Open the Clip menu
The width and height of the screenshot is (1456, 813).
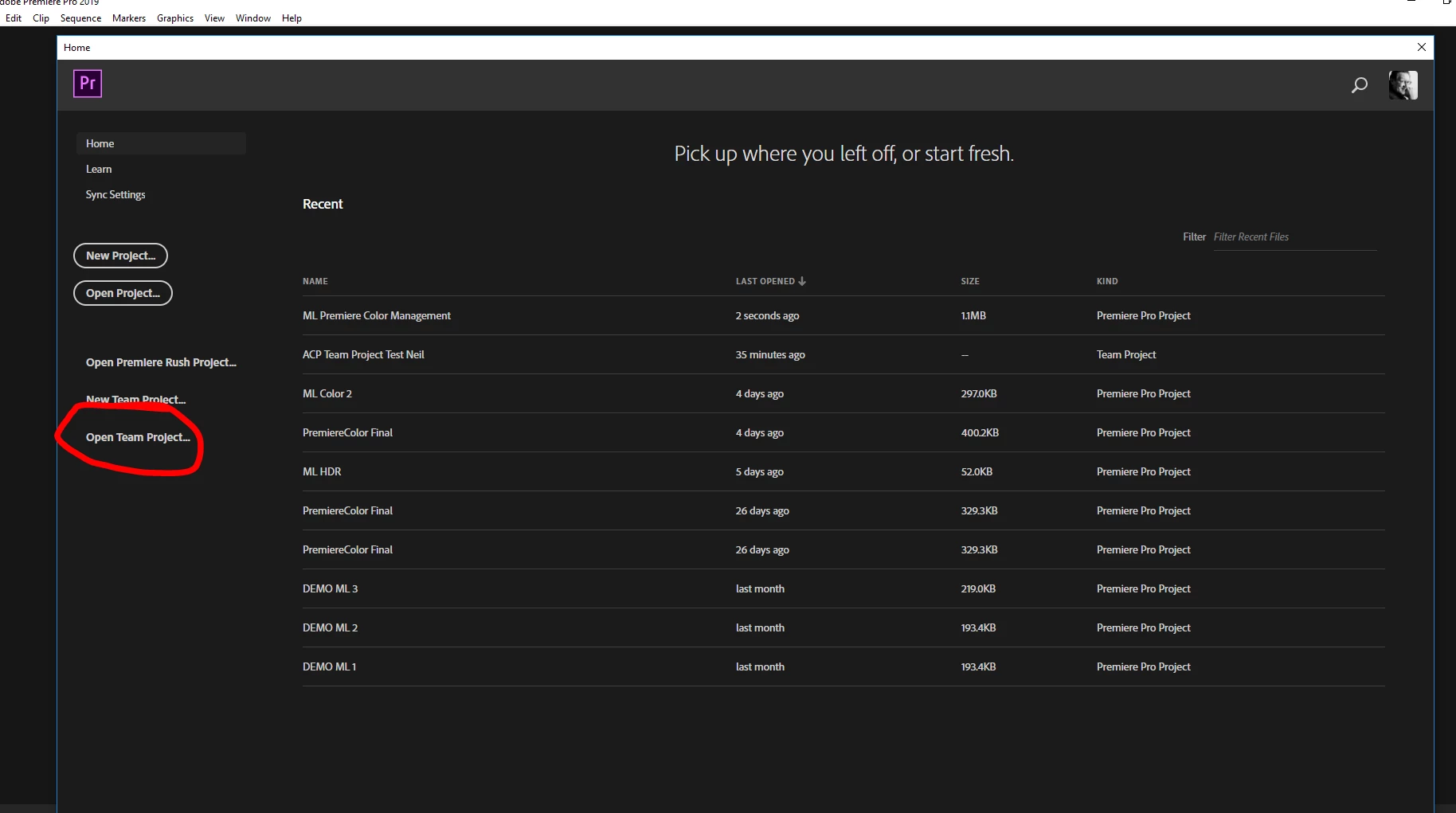pyautogui.click(x=41, y=18)
